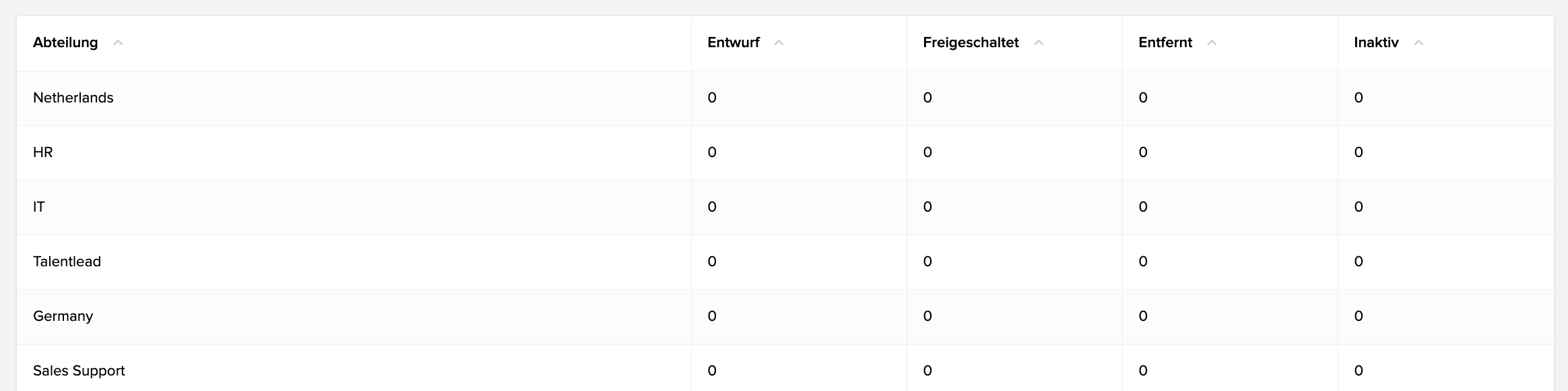The width and height of the screenshot is (1568, 391).
Task: Click the Entwurf header text
Action: click(733, 42)
